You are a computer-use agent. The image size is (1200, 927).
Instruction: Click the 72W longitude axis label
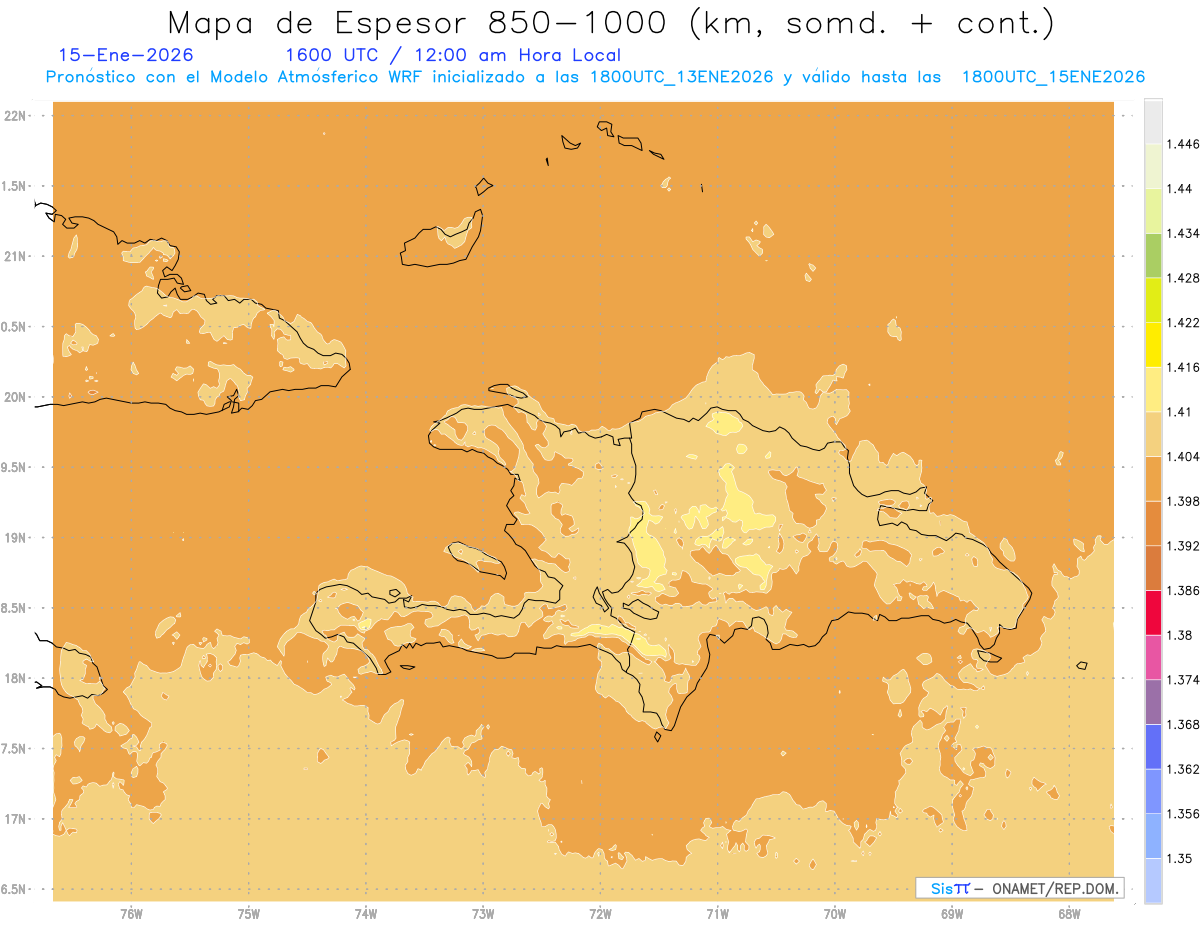(600, 914)
